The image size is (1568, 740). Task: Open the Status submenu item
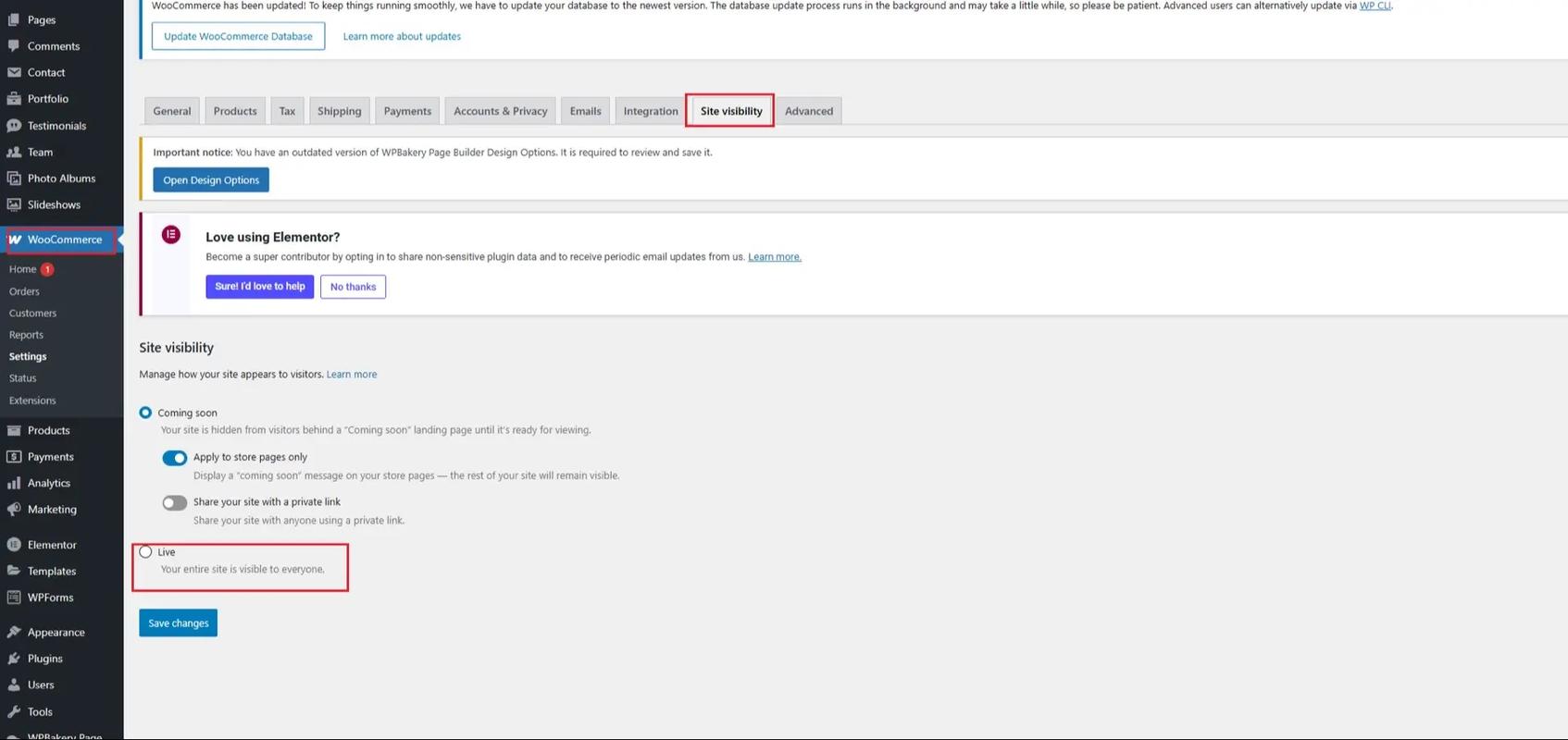[23, 378]
